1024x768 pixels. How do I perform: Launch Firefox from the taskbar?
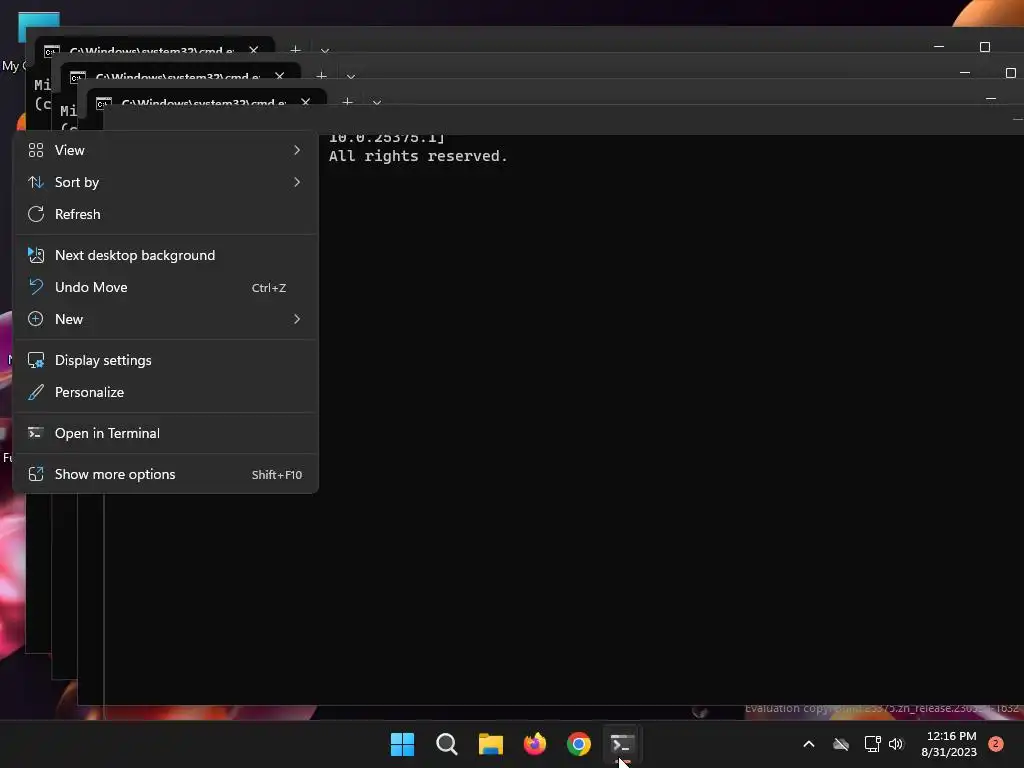[x=535, y=744]
